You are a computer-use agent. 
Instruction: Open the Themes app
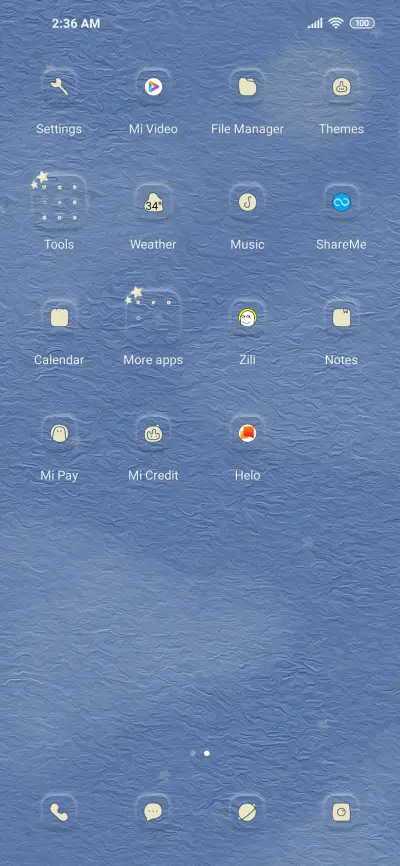(341, 87)
